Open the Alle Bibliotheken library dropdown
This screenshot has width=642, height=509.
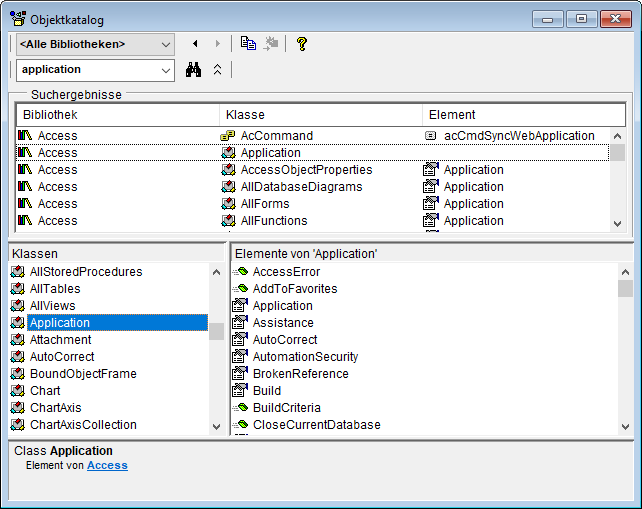click(165, 44)
